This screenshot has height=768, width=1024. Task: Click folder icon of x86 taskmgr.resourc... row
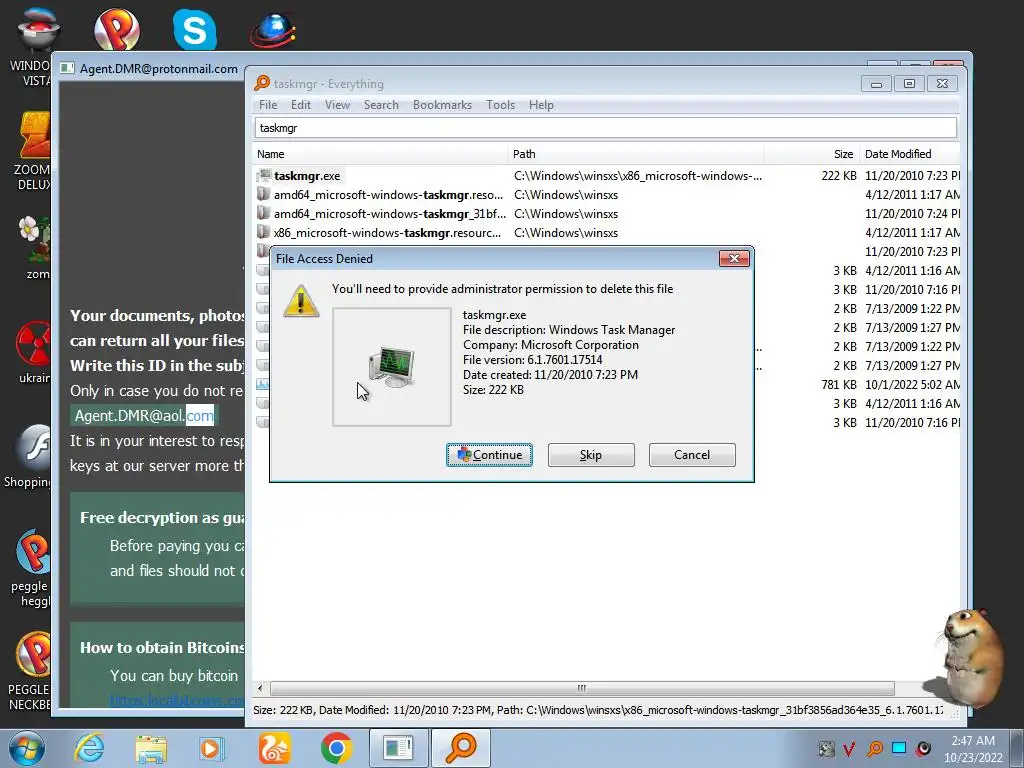(x=263, y=232)
